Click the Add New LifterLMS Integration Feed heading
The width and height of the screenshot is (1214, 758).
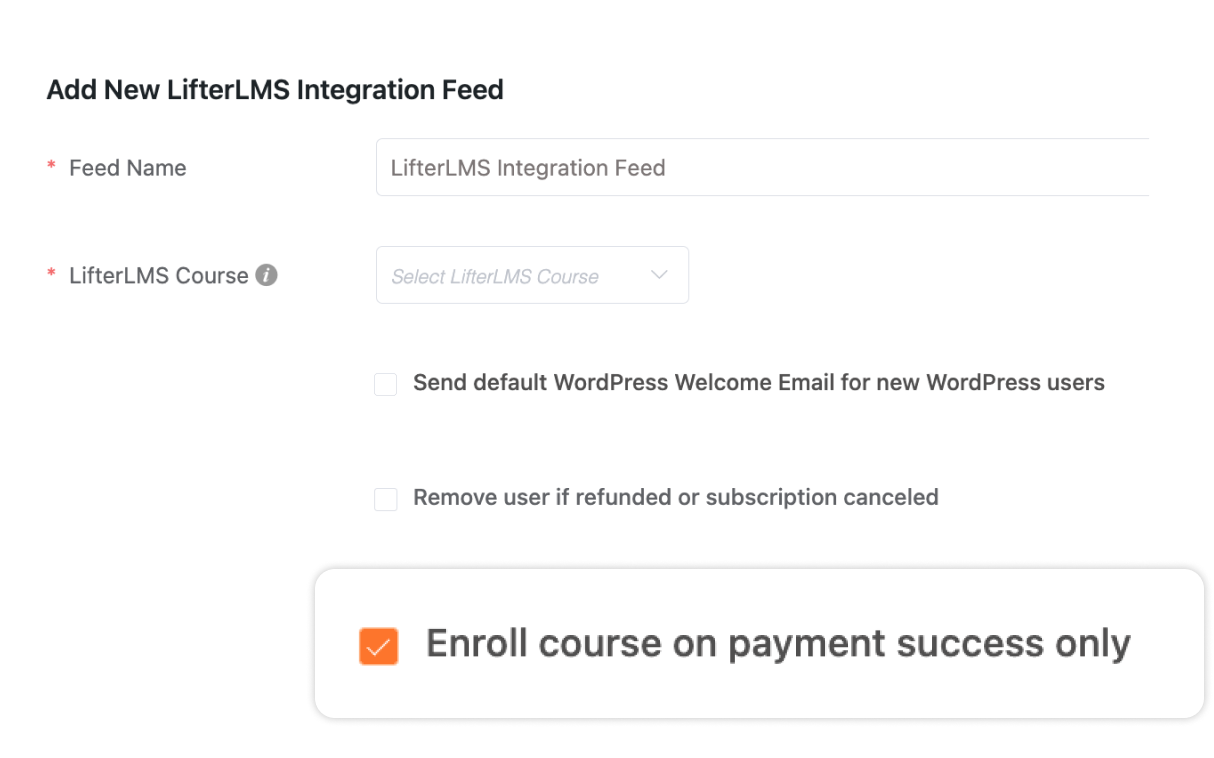275,90
